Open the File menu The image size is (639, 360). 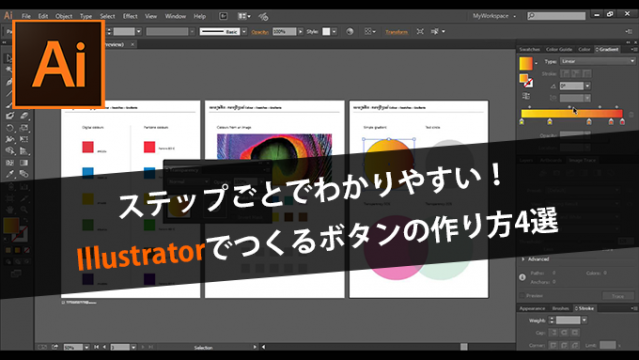pos(26,16)
